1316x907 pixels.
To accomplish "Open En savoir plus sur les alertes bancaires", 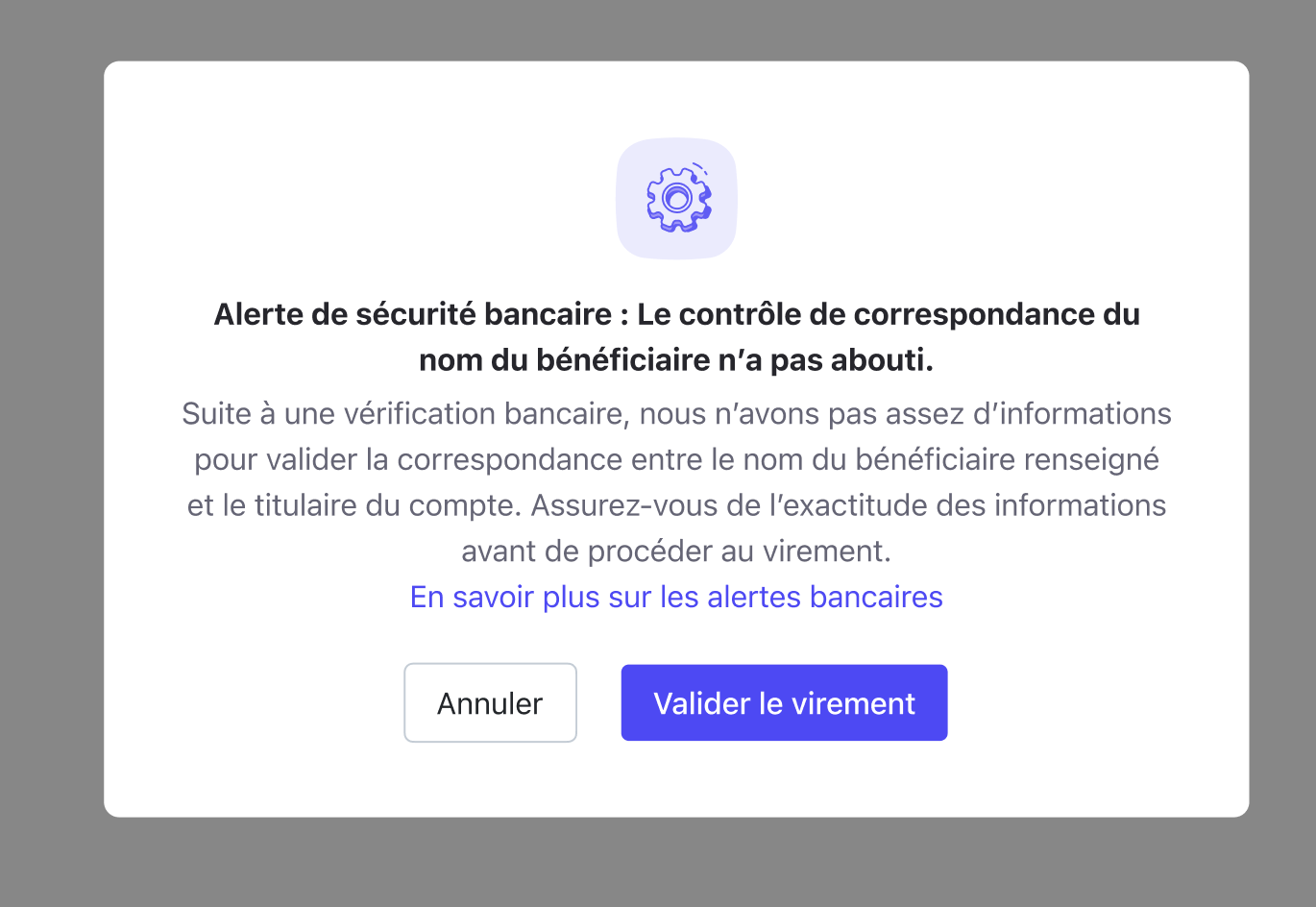I will pyautogui.click(x=676, y=597).
